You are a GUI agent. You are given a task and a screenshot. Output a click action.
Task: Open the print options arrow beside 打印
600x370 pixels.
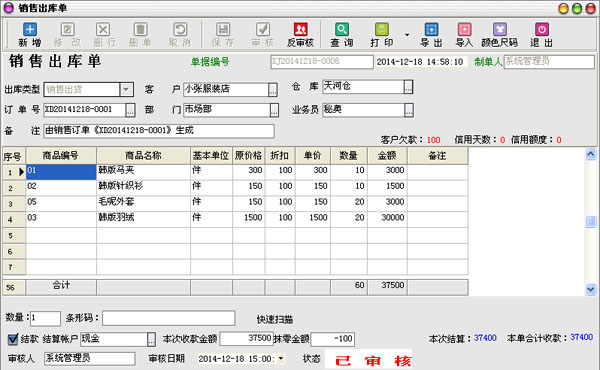tap(407, 35)
